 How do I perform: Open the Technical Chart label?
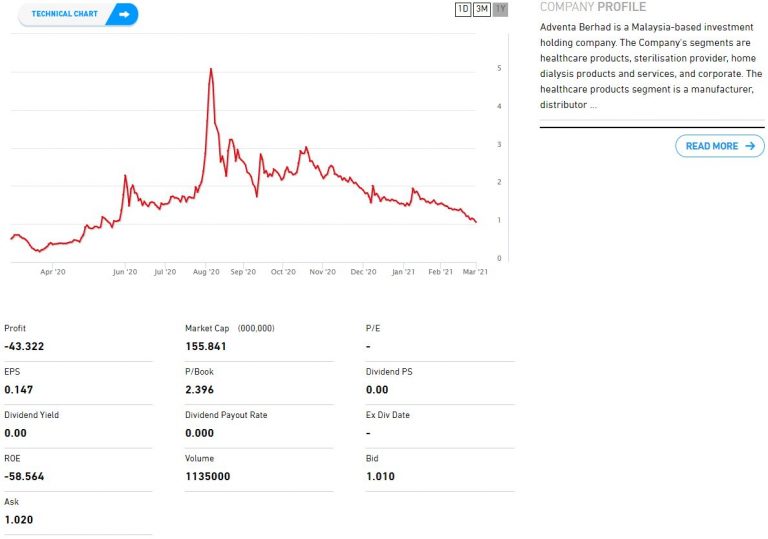point(64,14)
